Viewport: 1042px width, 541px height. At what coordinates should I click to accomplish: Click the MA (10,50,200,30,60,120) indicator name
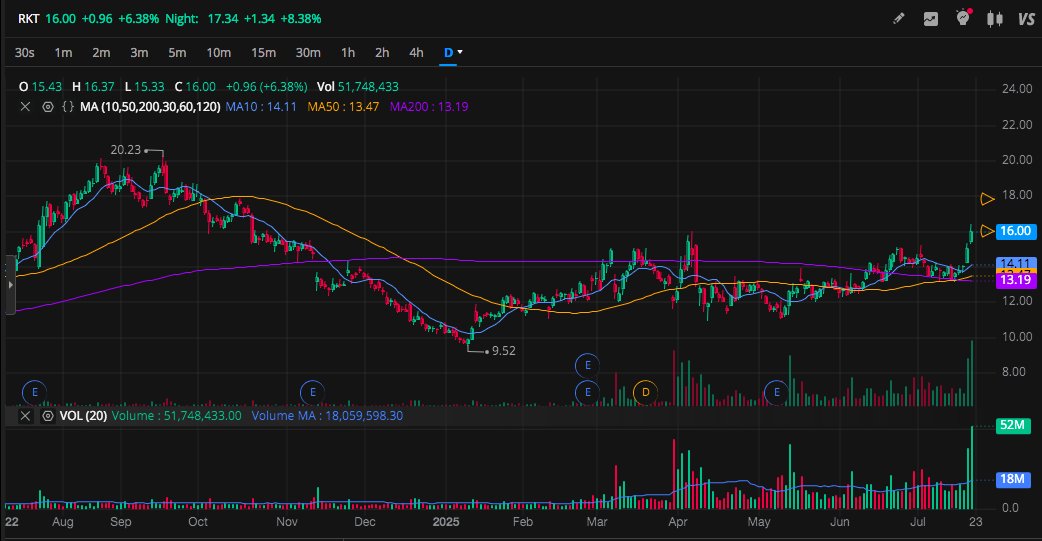coord(150,106)
